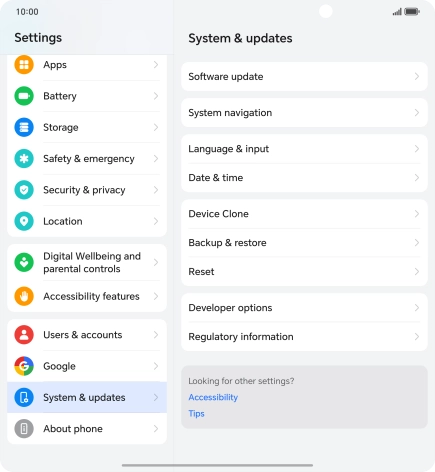Tap the Security & privacy shield icon
Viewport: 435px width, 472px height.
[24, 190]
